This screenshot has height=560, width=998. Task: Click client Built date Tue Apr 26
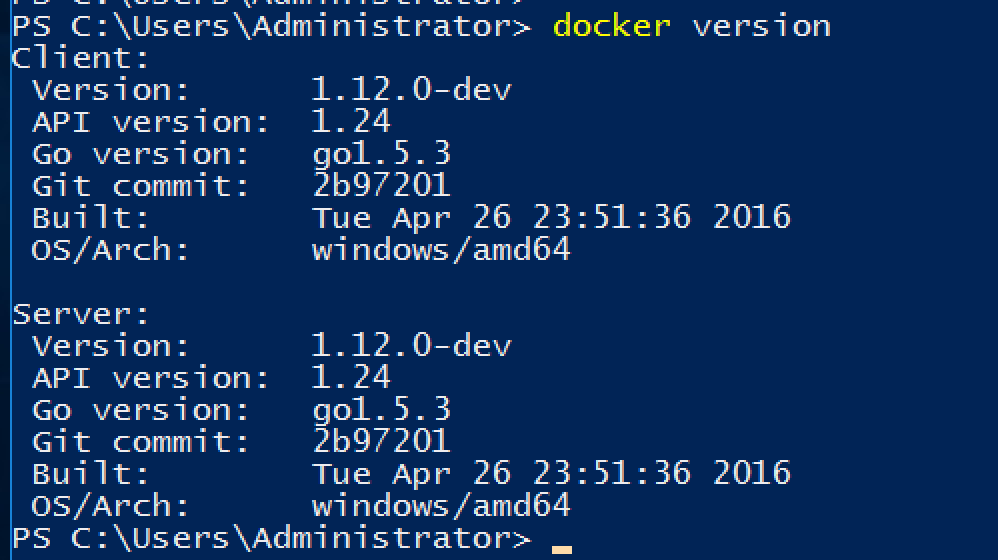point(411,218)
